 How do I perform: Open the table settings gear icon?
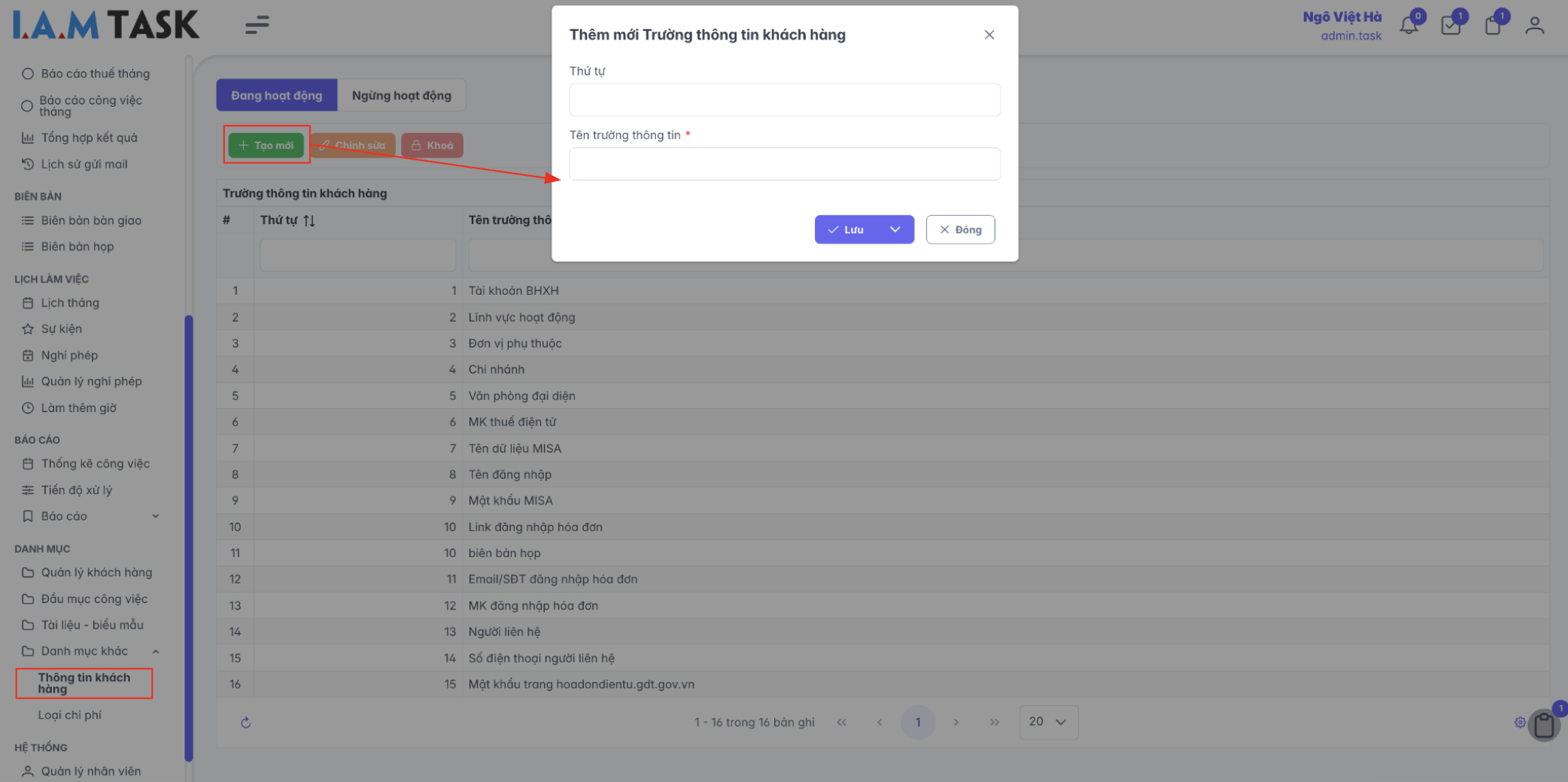(1519, 723)
